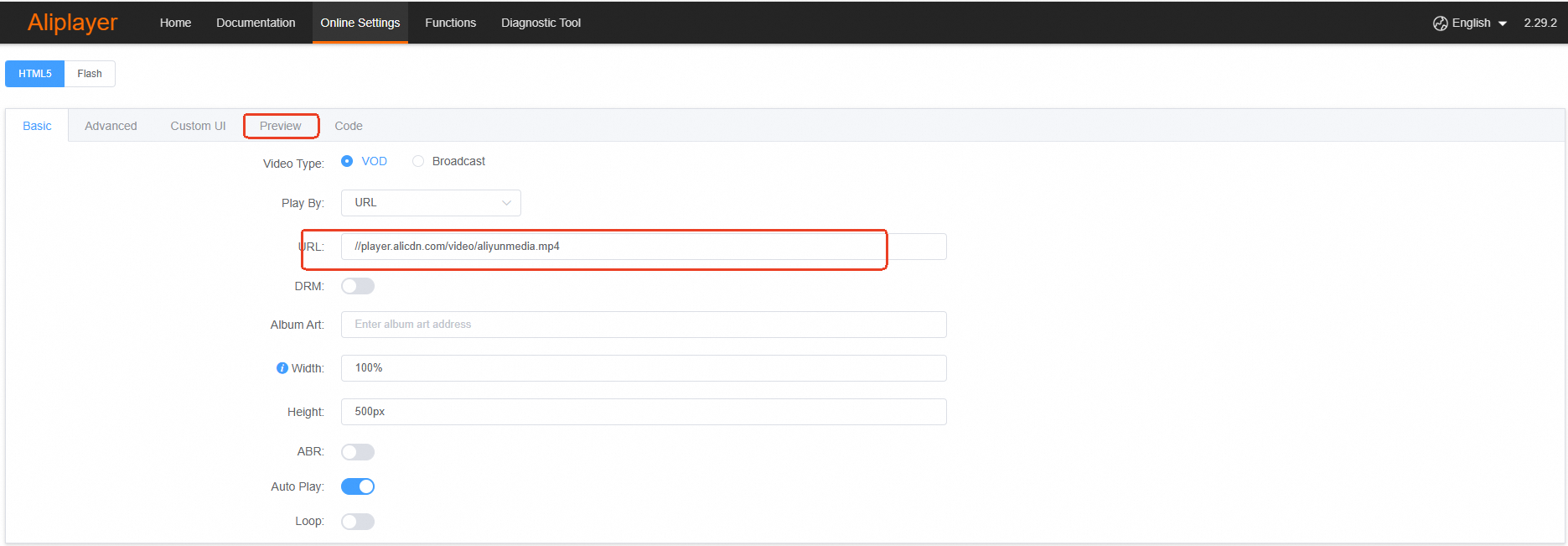Open the Home menu item
This screenshot has width=1568, height=546.
[x=175, y=23]
